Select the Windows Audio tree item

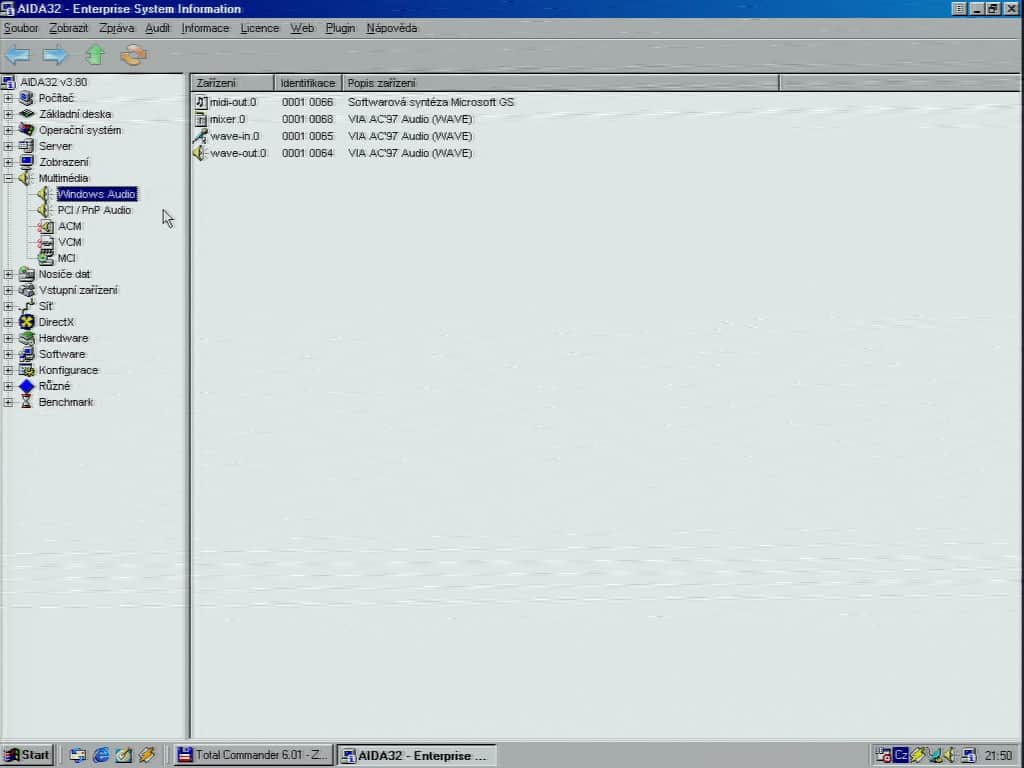[x=97, y=194]
